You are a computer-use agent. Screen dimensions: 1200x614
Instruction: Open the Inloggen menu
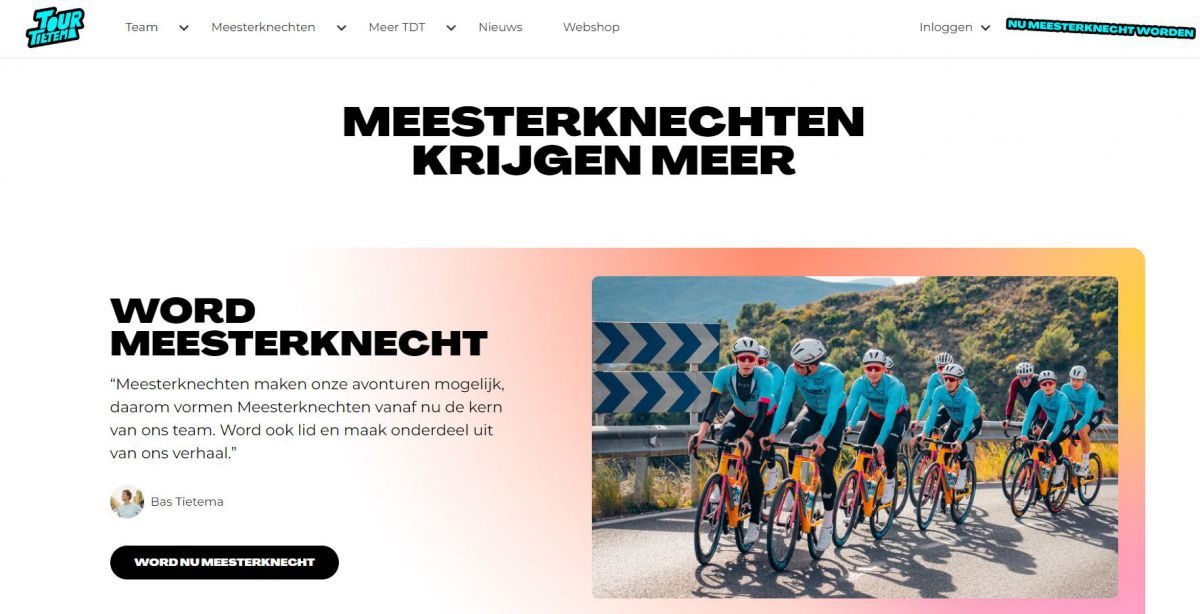tap(946, 27)
